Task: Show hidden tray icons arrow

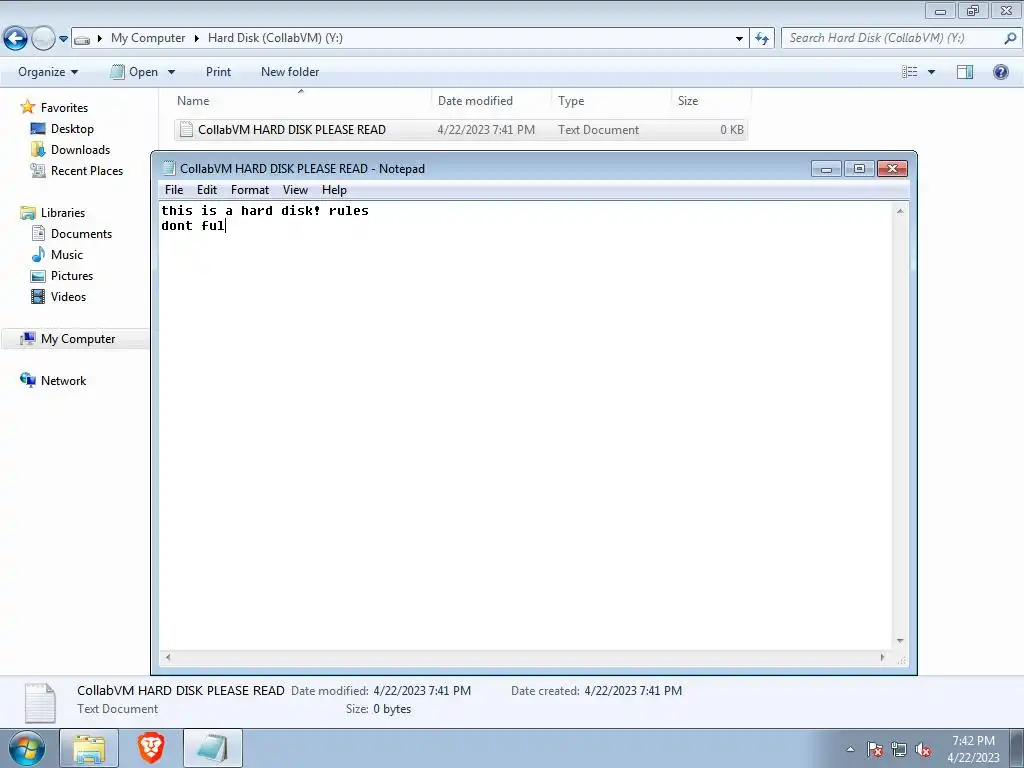Action: click(850, 749)
